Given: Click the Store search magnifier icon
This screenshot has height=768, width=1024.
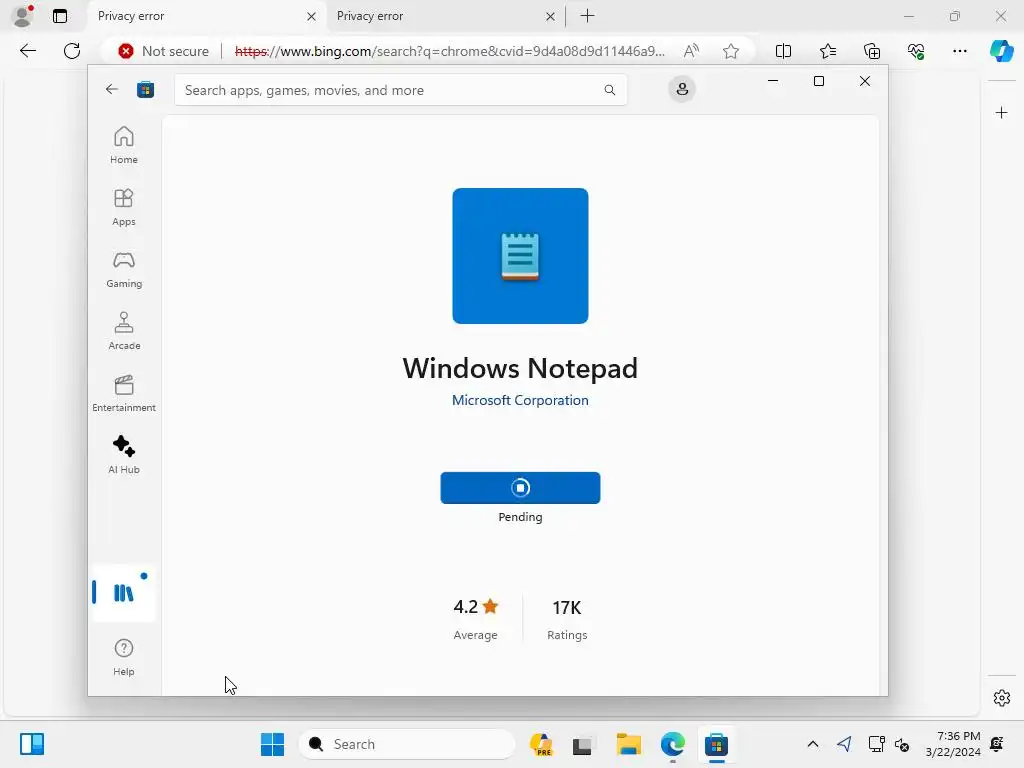Looking at the screenshot, I should tap(609, 89).
